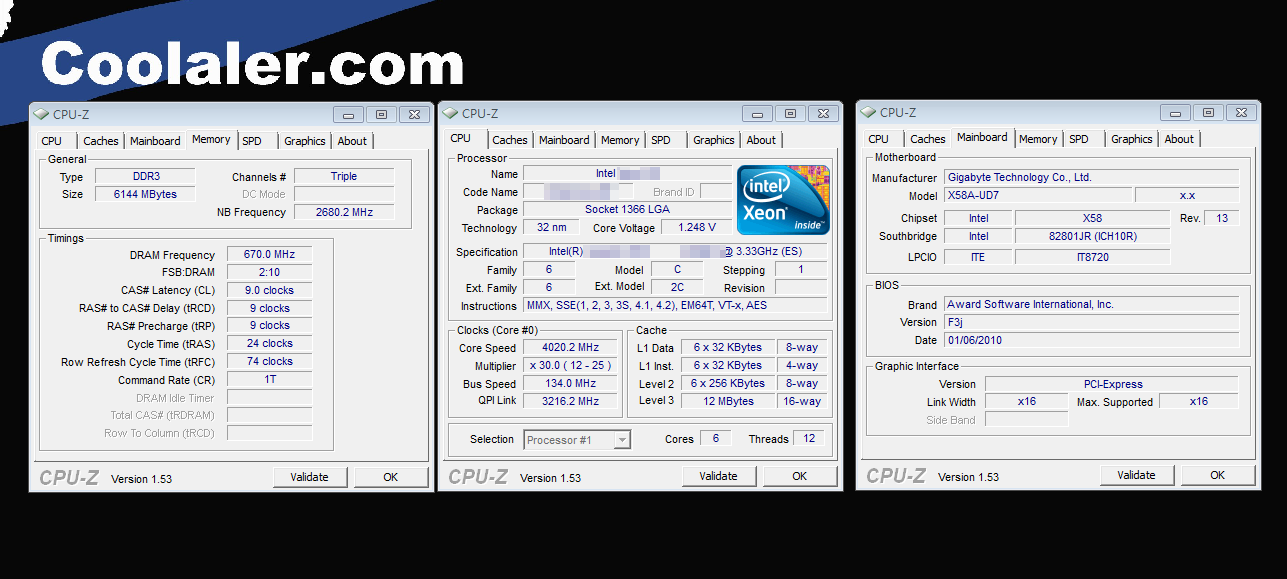Image resolution: width=1287 pixels, height=579 pixels.
Task: Switch to Memory tab in Mainboard window
Action: [x=1038, y=139]
